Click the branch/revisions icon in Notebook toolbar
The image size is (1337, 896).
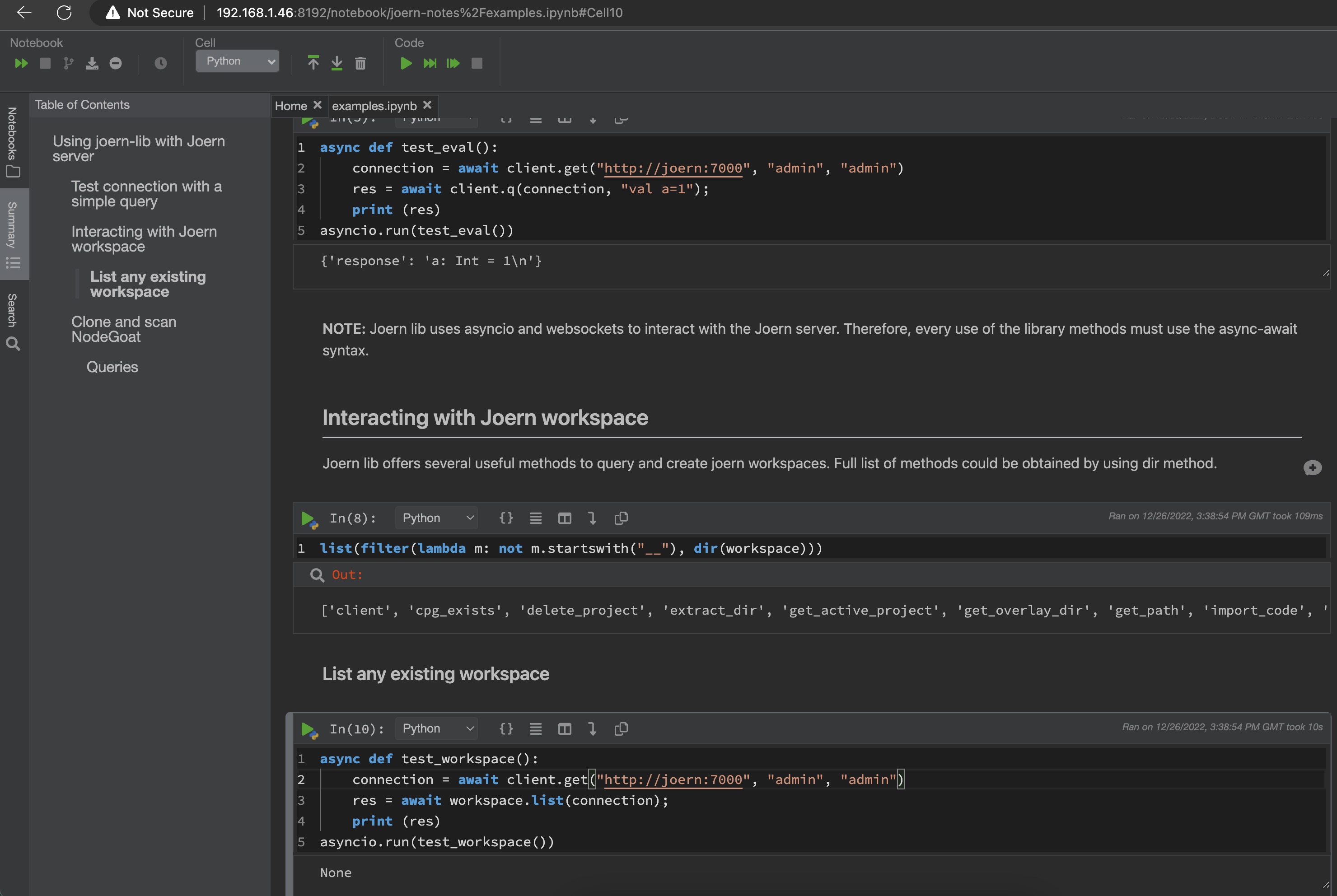click(69, 63)
